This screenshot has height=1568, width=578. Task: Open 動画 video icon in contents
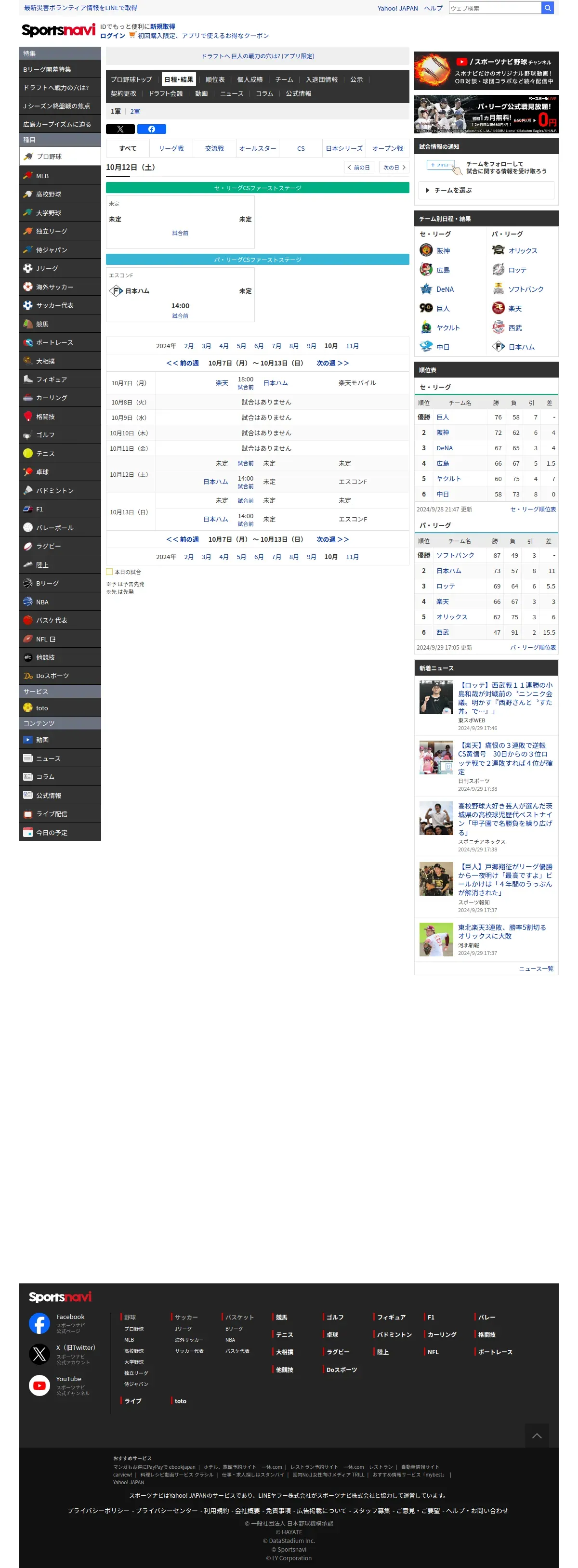coord(27,740)
